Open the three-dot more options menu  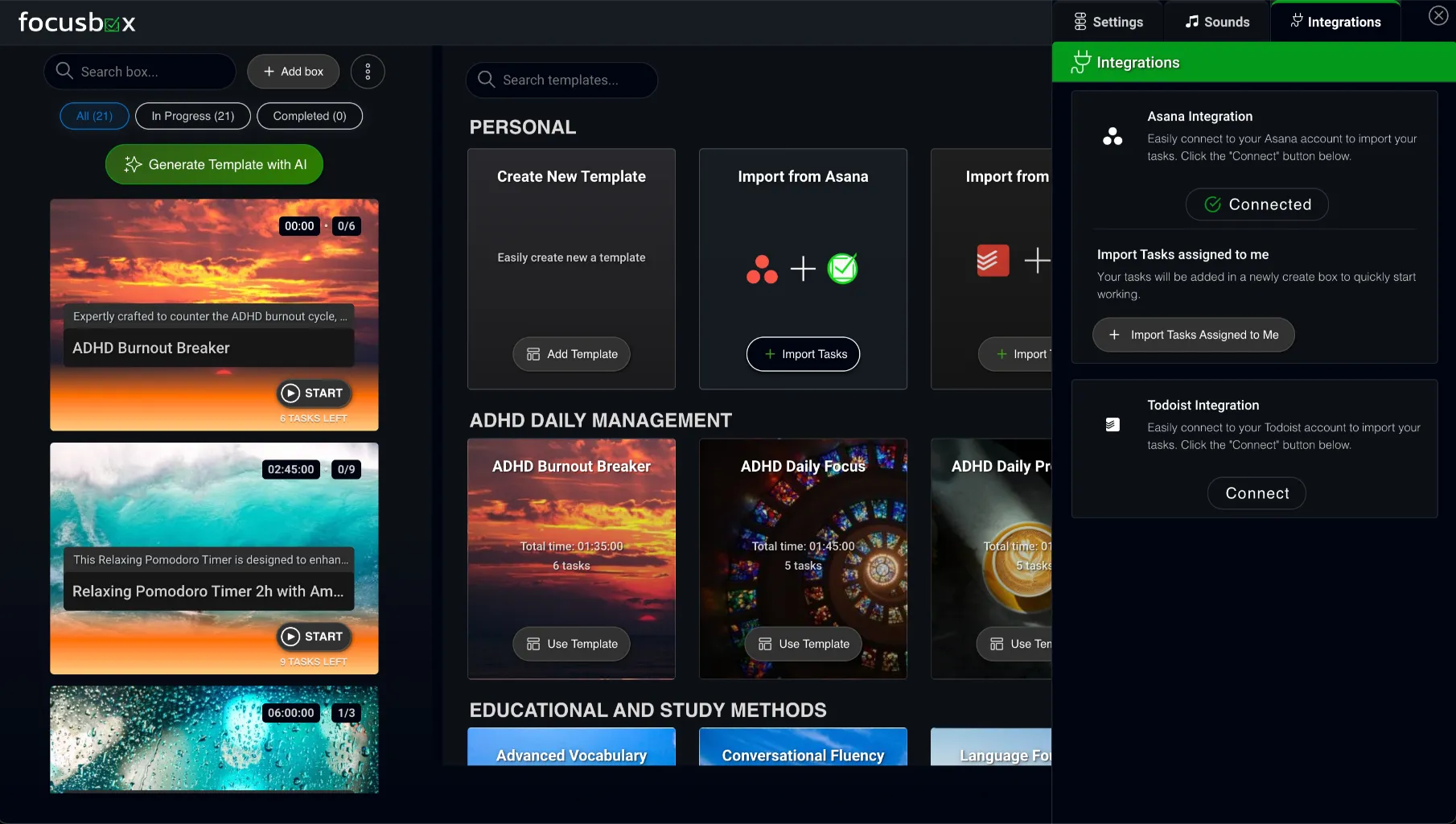point(368,72)
